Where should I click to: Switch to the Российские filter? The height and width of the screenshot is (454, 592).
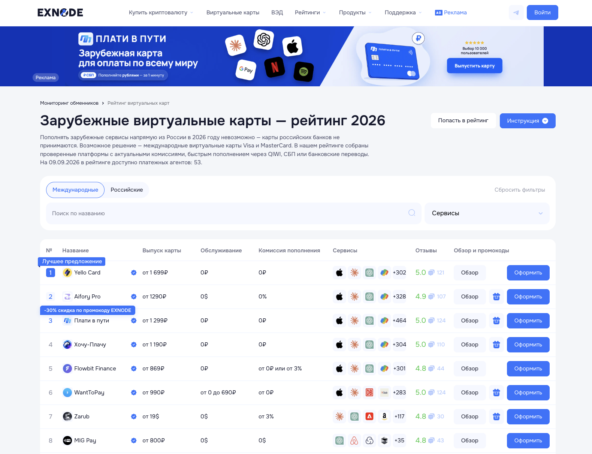tap(126, 190)
